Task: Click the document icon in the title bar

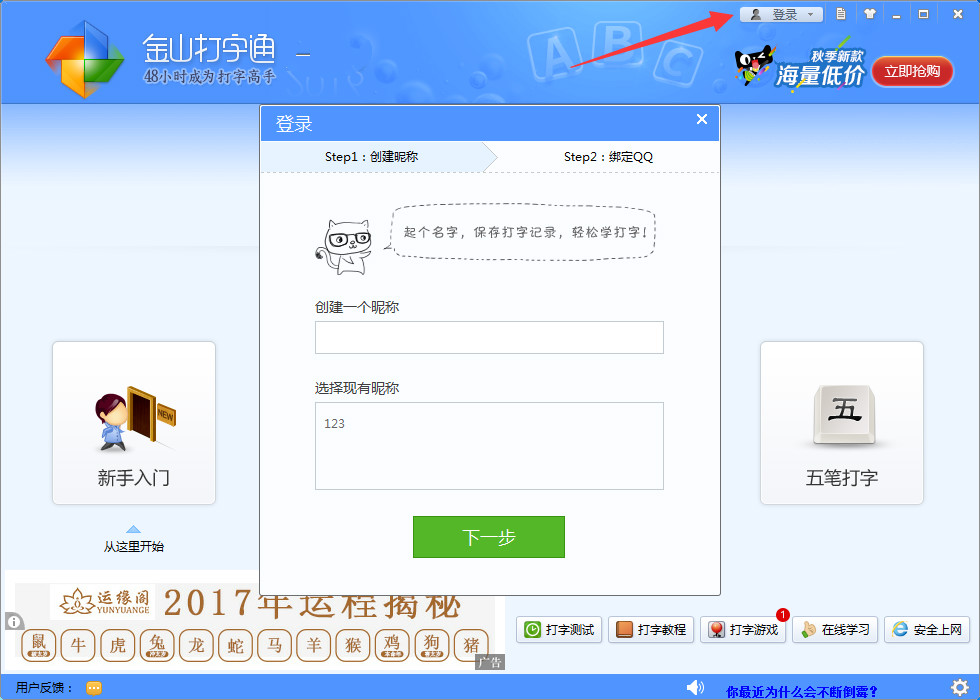Action: [841, 14]
